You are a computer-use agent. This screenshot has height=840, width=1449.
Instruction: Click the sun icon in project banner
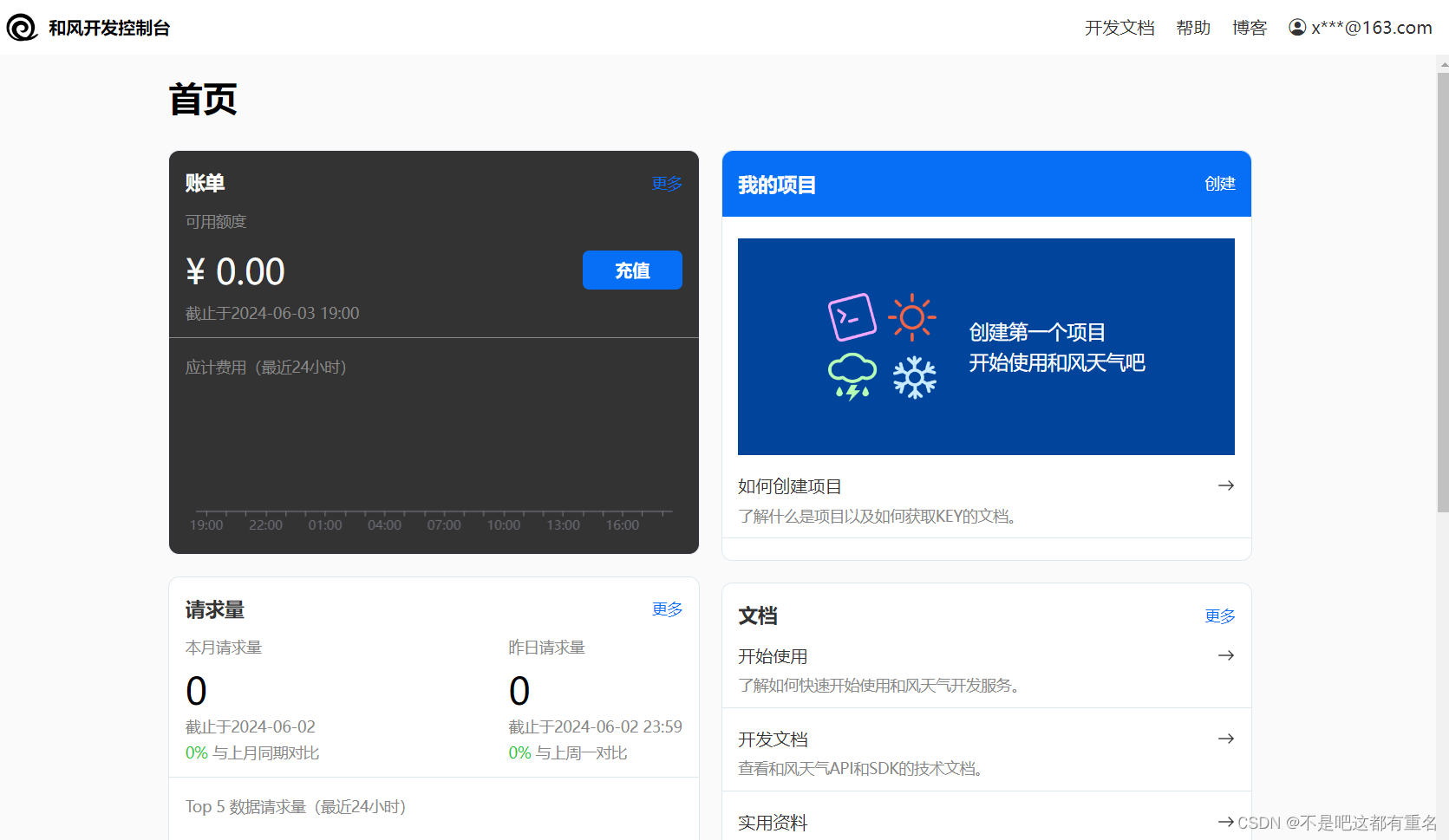pos(912,317)
